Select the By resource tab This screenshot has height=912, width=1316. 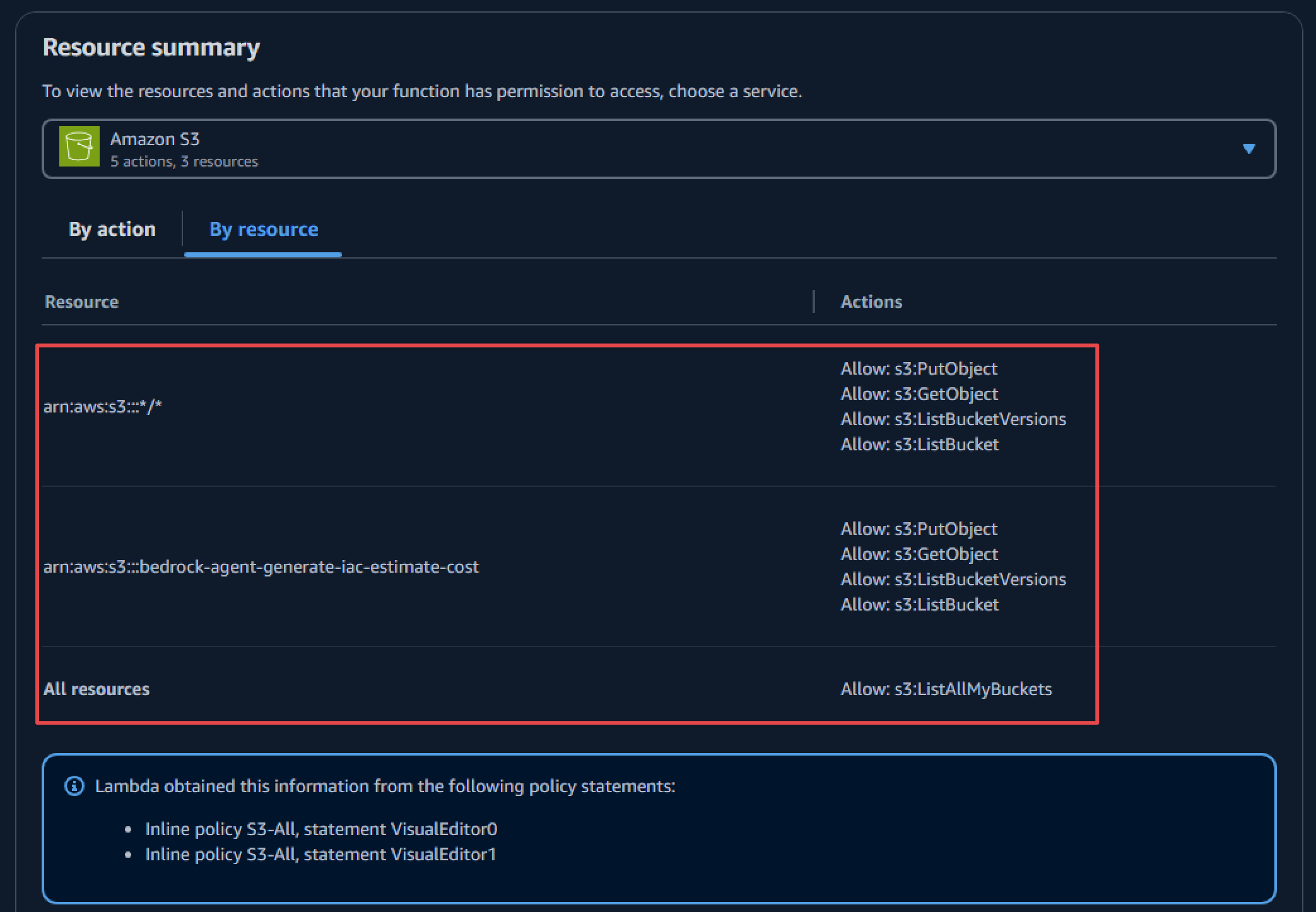[263, 229]
